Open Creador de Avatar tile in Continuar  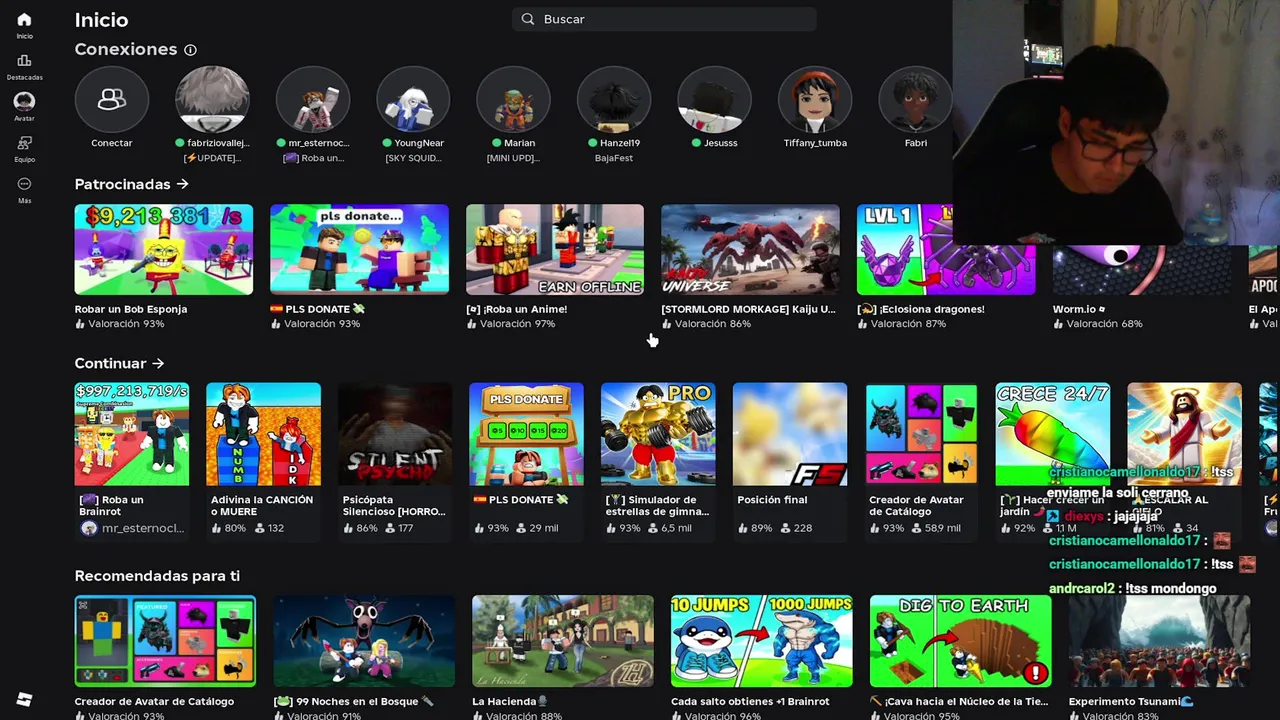click(921, 434)
